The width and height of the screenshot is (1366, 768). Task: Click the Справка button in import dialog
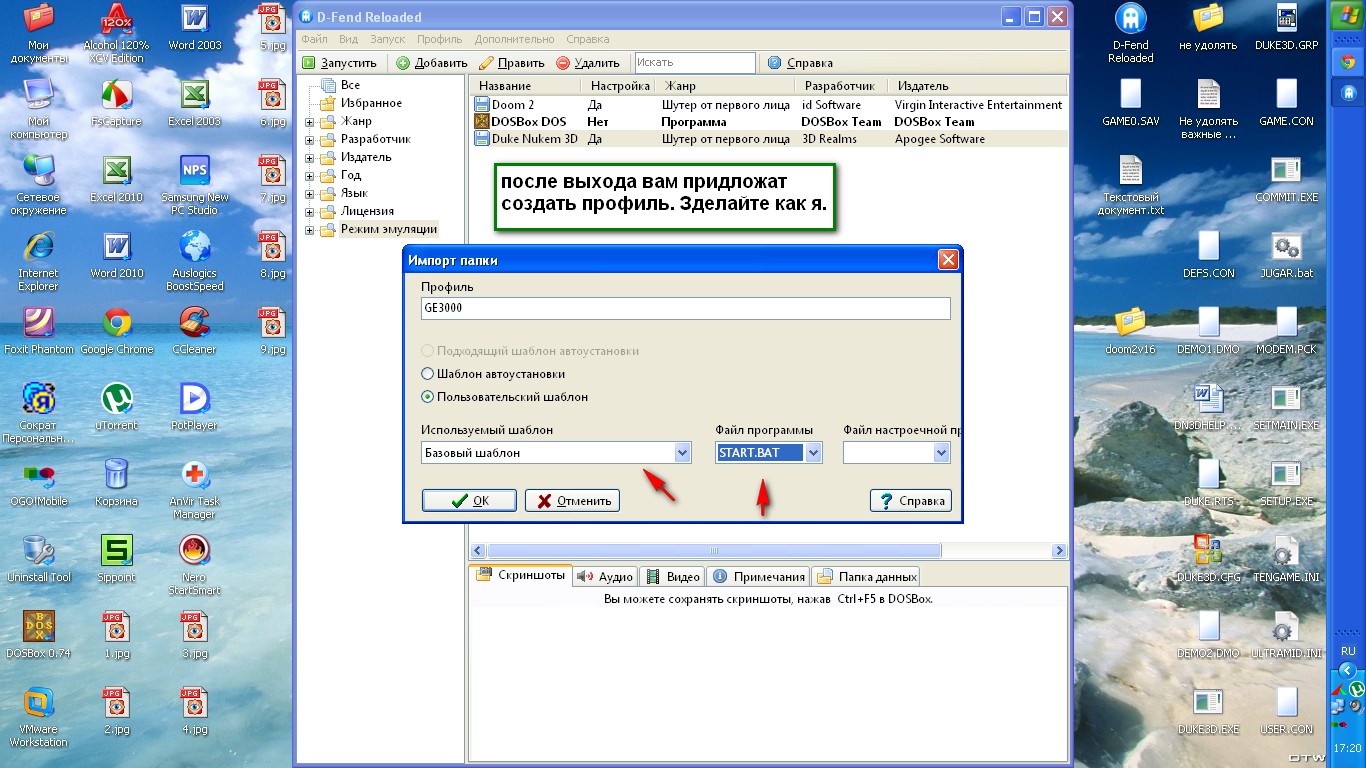pos(910,501)
